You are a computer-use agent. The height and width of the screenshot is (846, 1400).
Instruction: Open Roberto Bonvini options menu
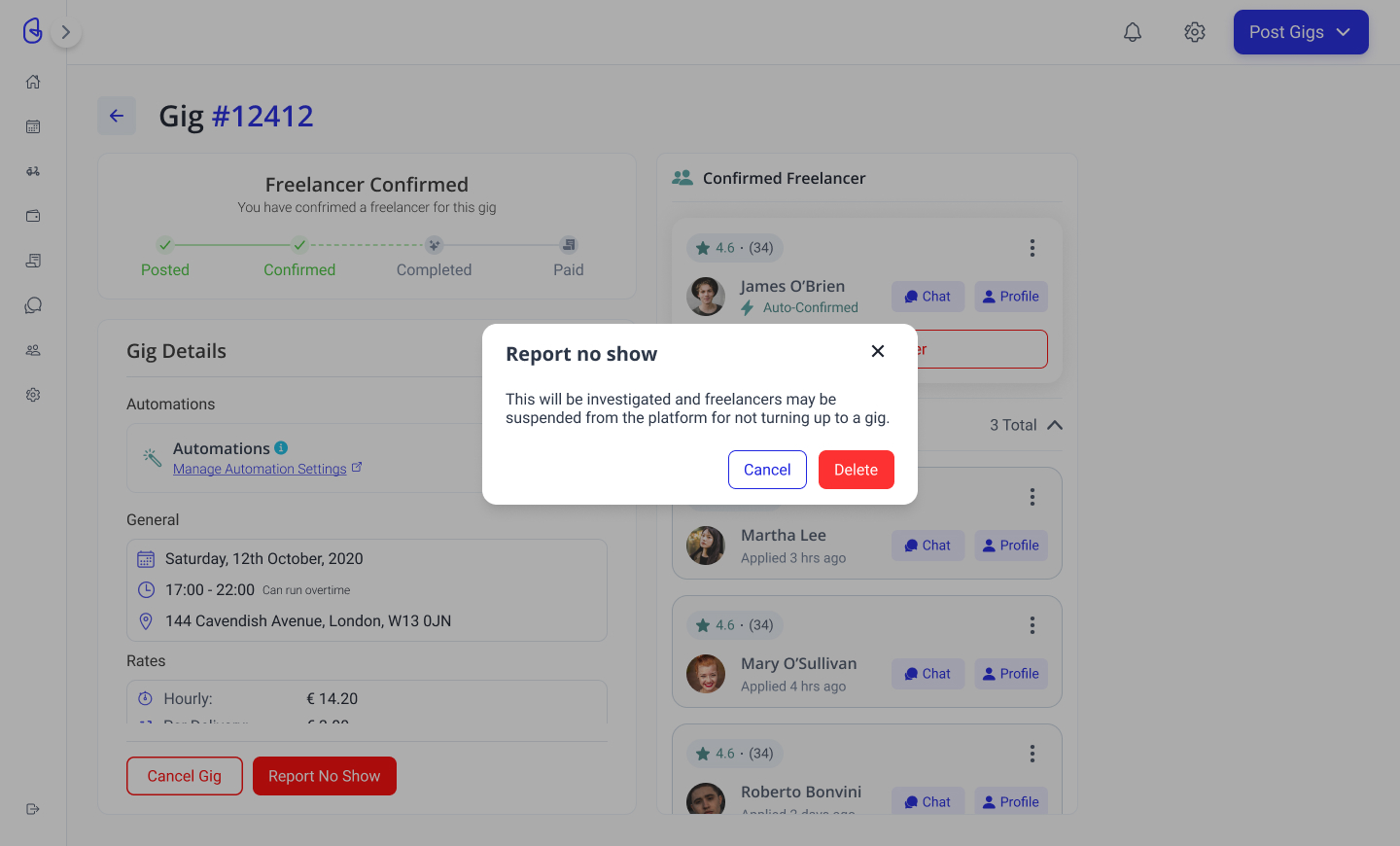[1032, 754]
